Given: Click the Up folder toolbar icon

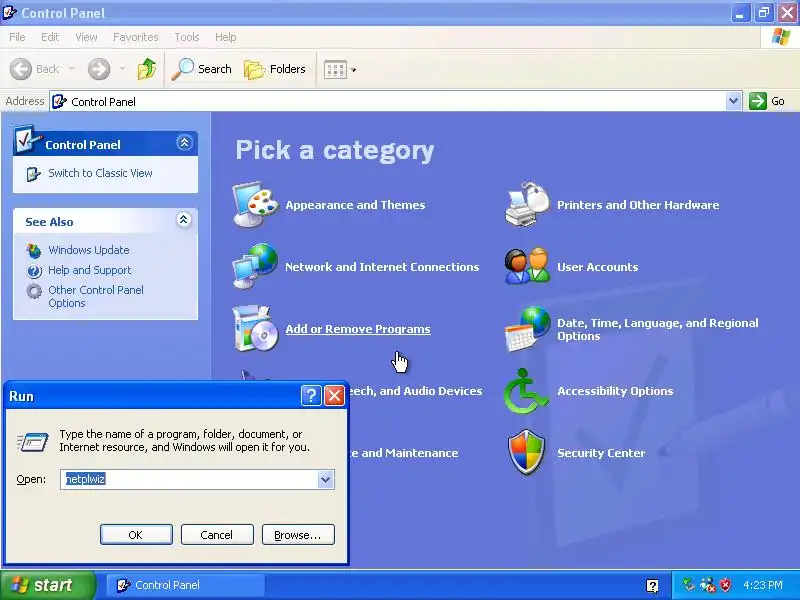Looking at the screenshot, I should point(147,69).
